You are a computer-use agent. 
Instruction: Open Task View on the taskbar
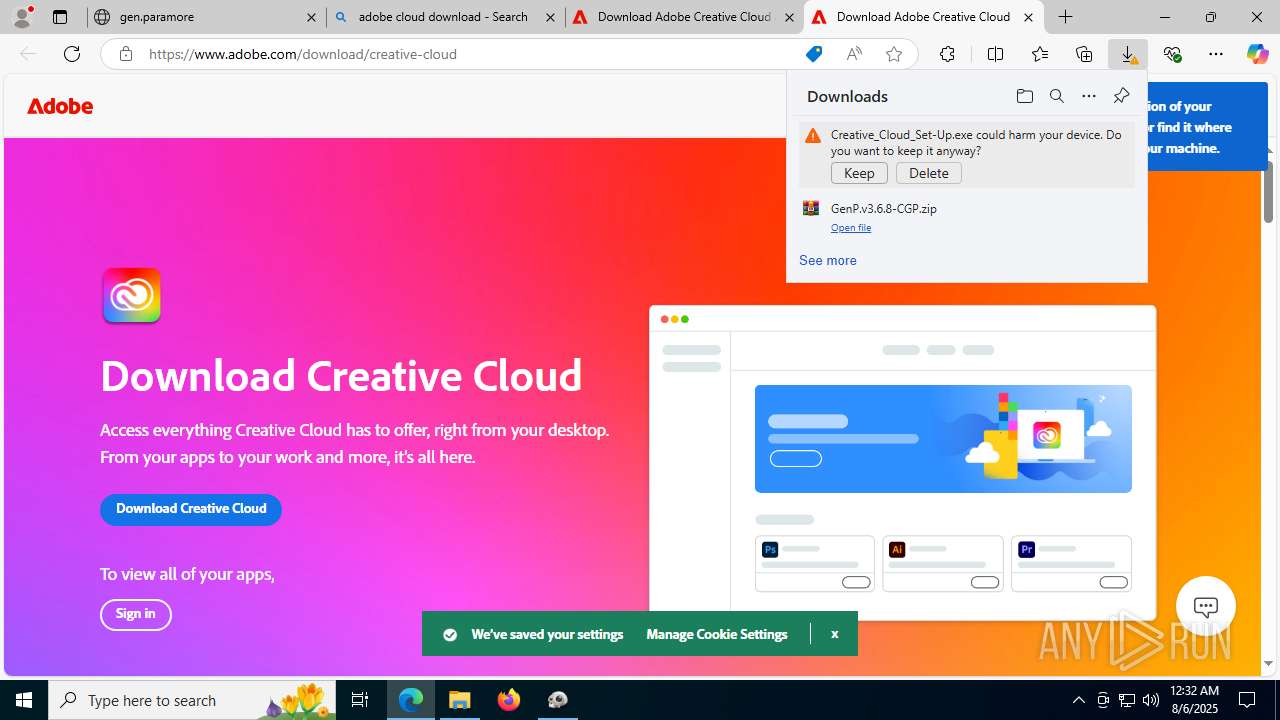coord(360,700)
